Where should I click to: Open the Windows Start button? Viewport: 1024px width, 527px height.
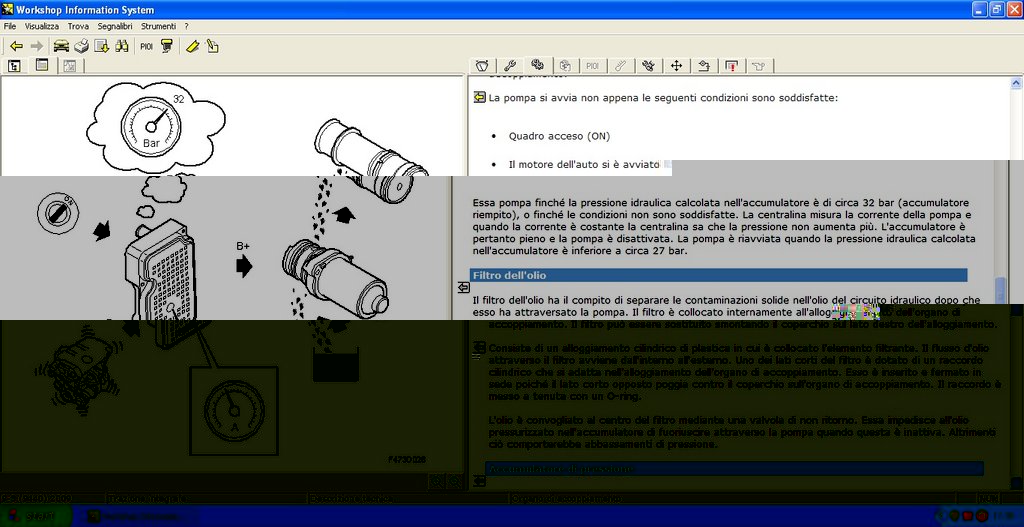pyautogui.click(x=36, y=516)
